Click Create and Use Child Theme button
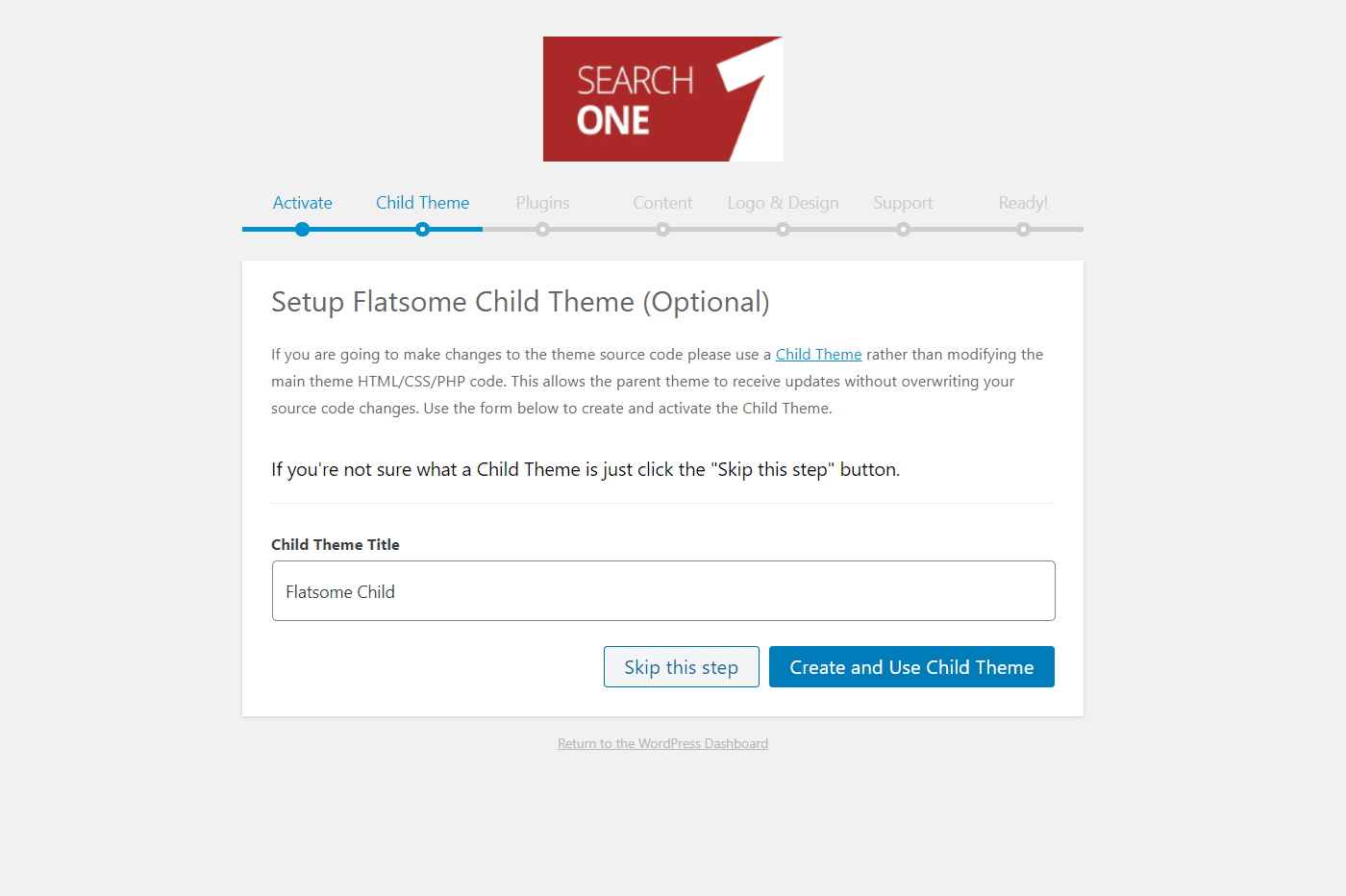Screen dimensions: 1346x896 (x=911, y=667)
